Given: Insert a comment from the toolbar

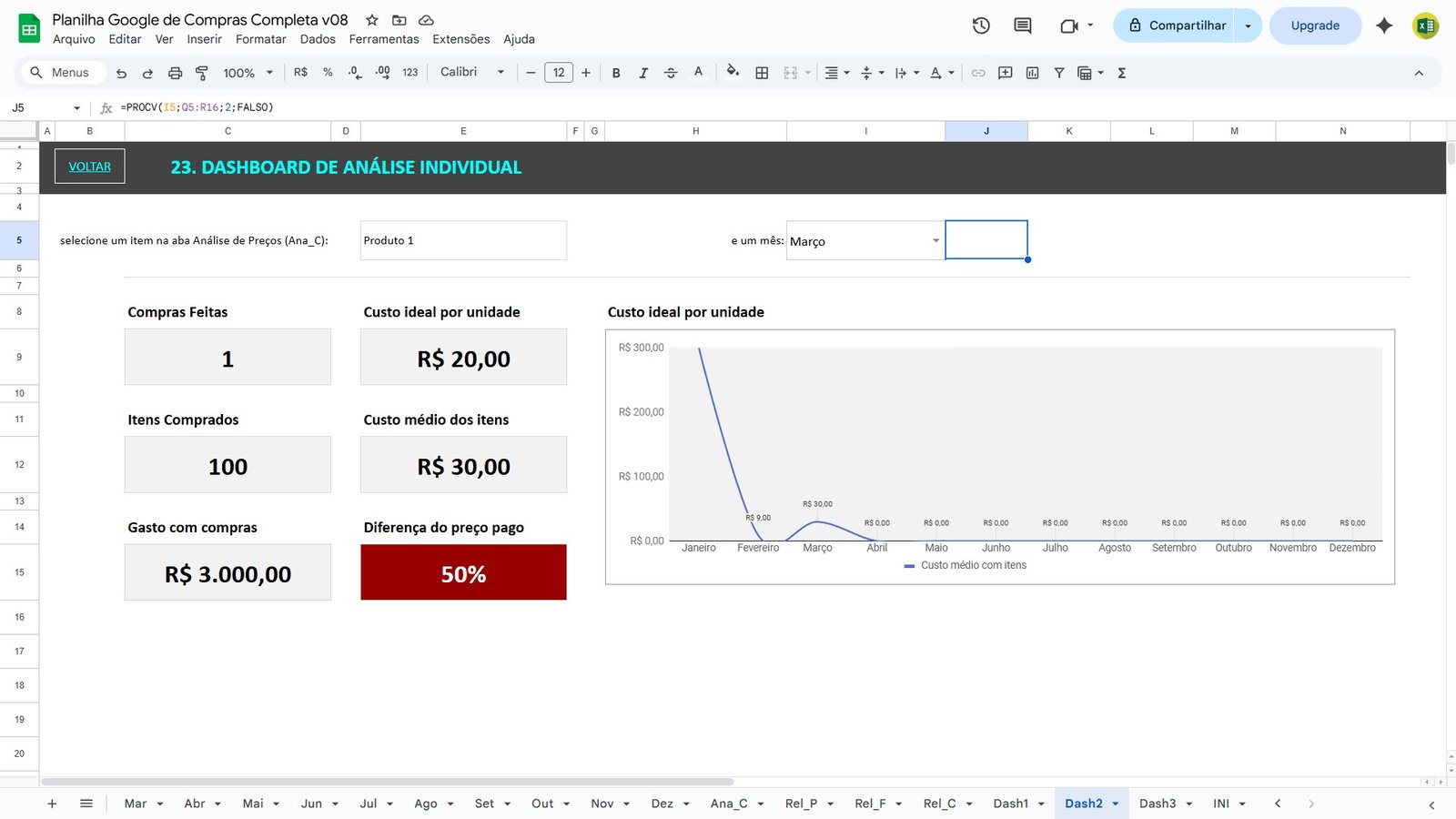Looking at the screenshot, I should [1005, 72].
